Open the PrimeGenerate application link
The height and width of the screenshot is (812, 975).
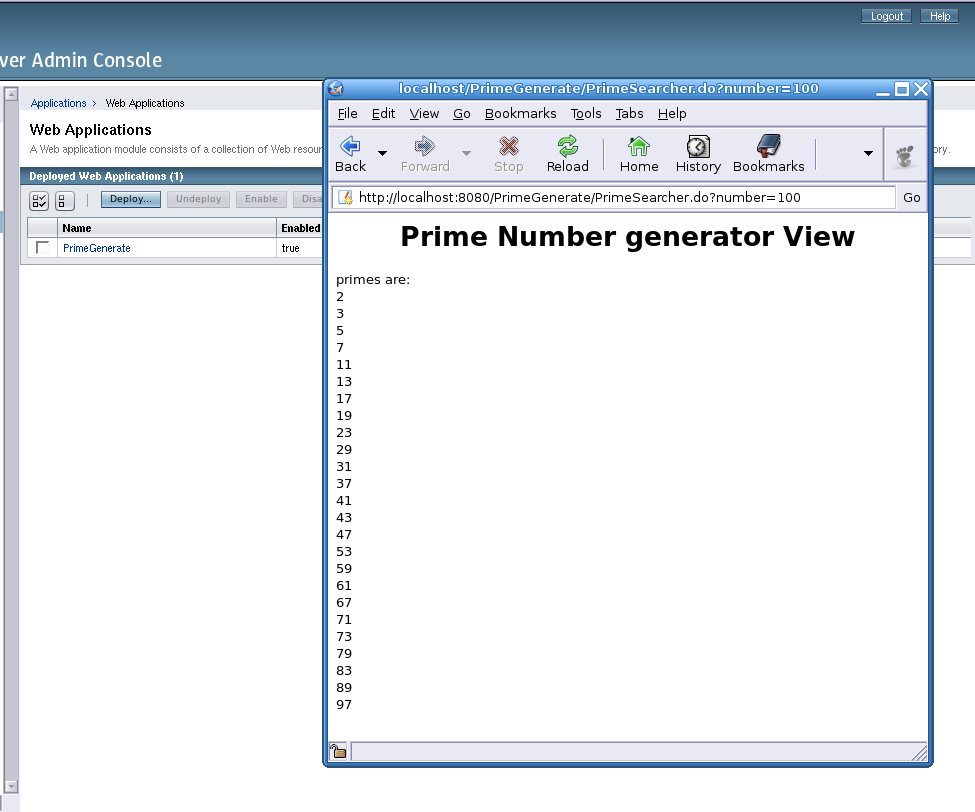coord(96,248)
